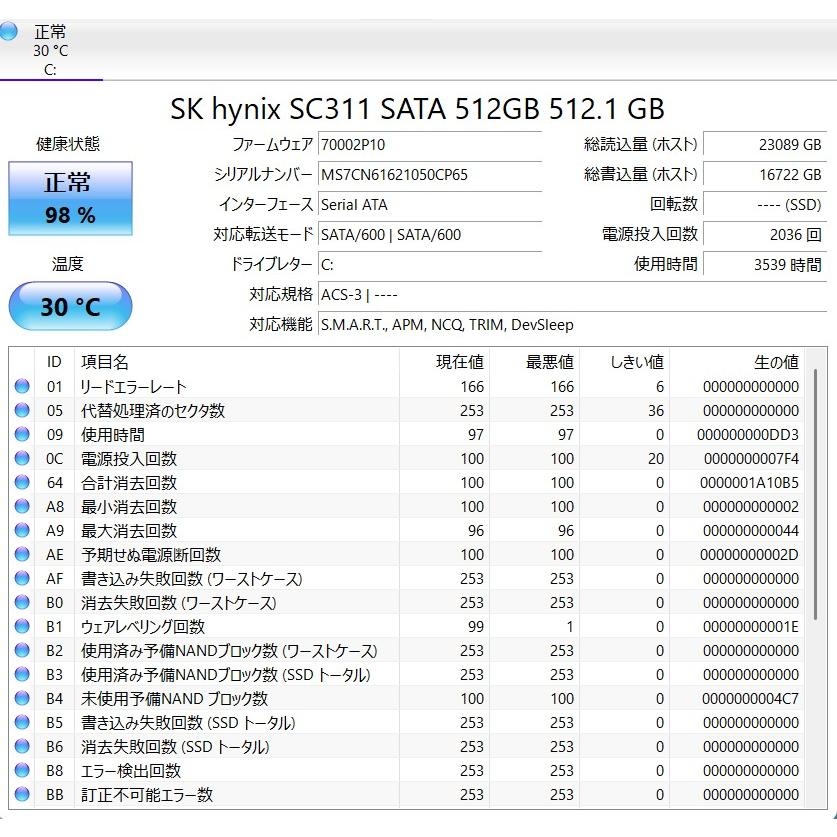Image resolution: width=837 pixels, height=837 pixels.
Task: Click the status orb of row B0 消去失敗回数
Action: [x=22, y=602]
